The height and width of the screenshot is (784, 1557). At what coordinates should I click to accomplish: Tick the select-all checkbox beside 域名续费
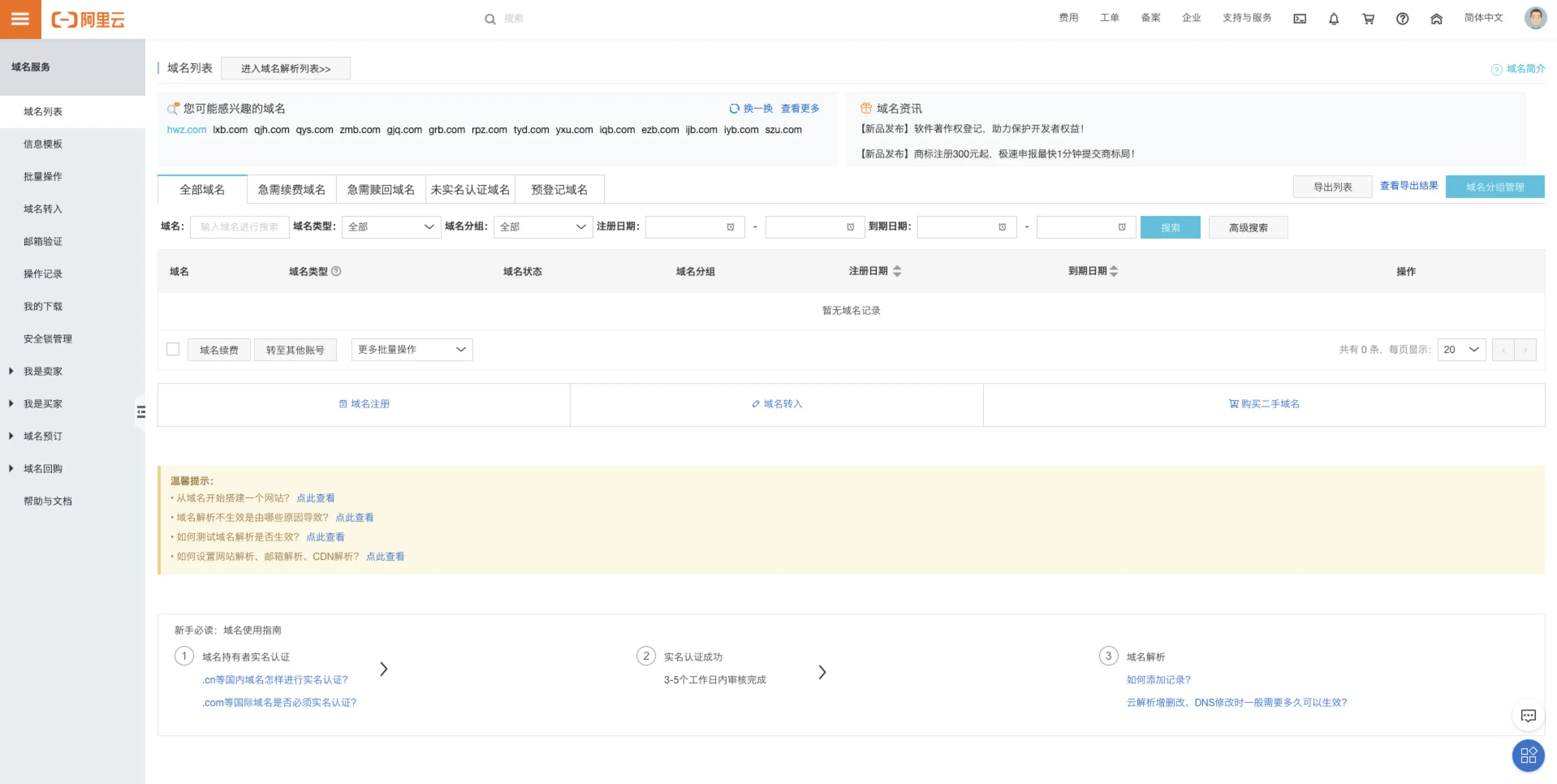[x=173, y=350]
